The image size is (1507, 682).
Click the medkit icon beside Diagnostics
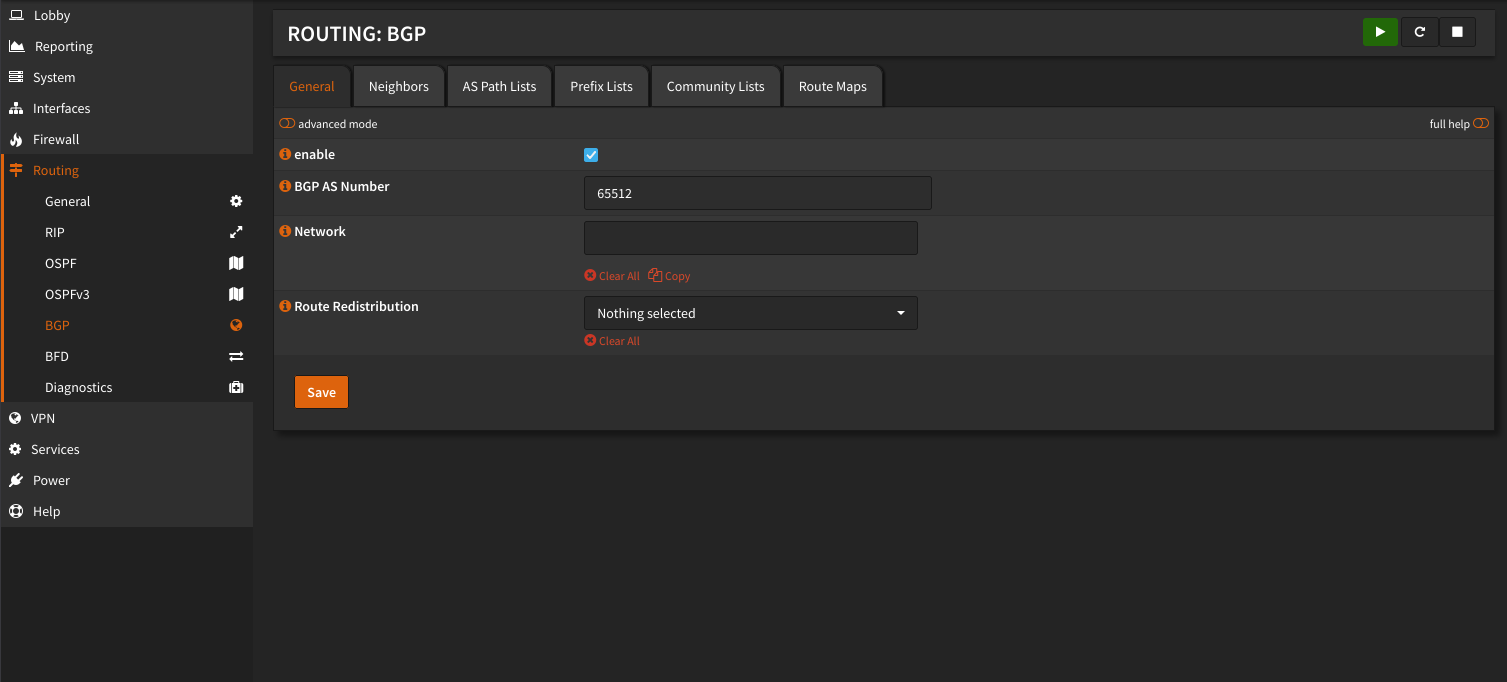(x=236, y=387)
